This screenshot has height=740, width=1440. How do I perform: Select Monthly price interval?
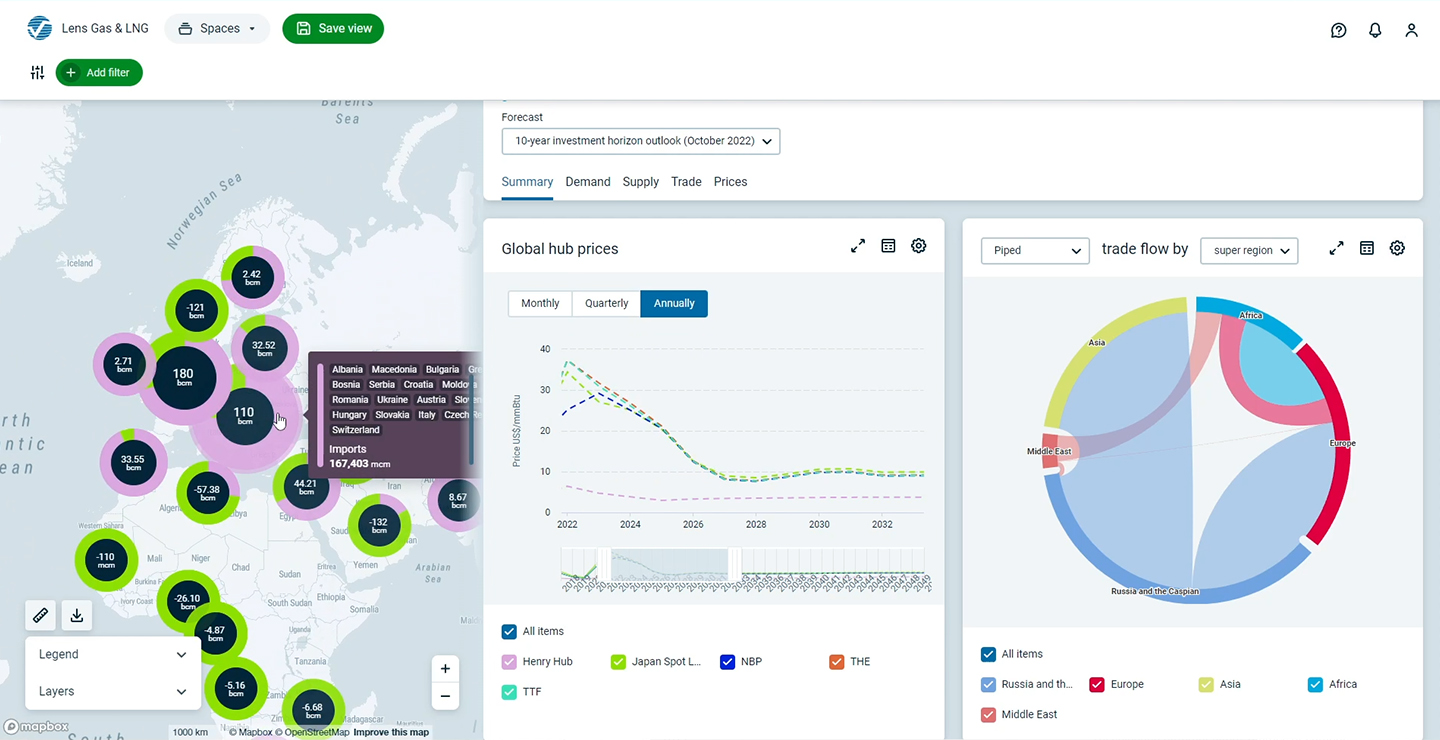[540, 303]
